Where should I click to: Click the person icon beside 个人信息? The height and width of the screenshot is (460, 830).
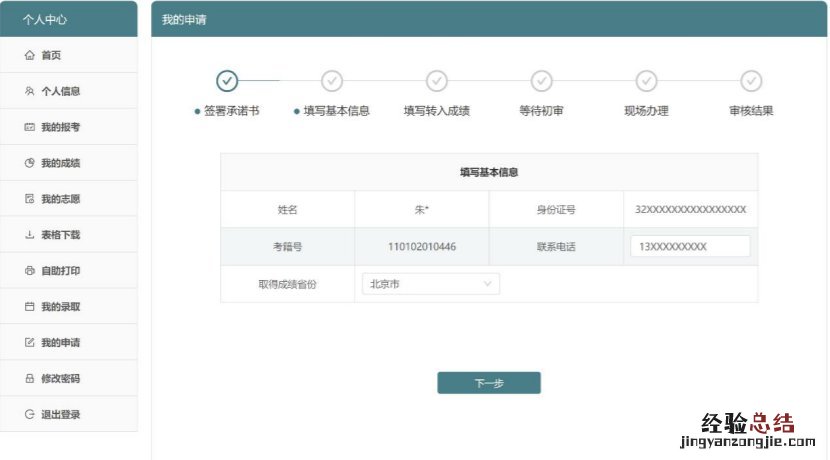(x=29, y=91)
